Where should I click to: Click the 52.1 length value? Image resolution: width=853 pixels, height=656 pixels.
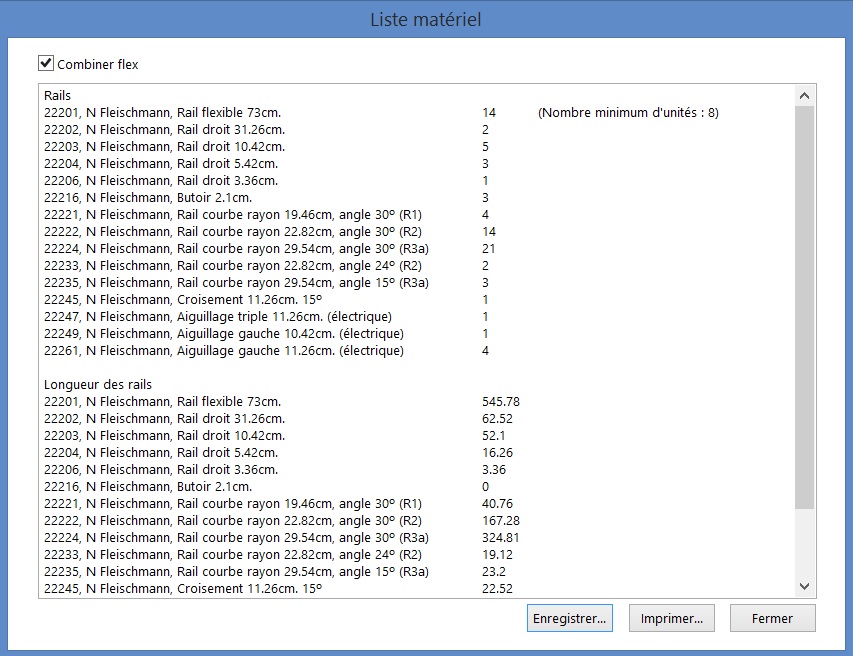(493, 436)
